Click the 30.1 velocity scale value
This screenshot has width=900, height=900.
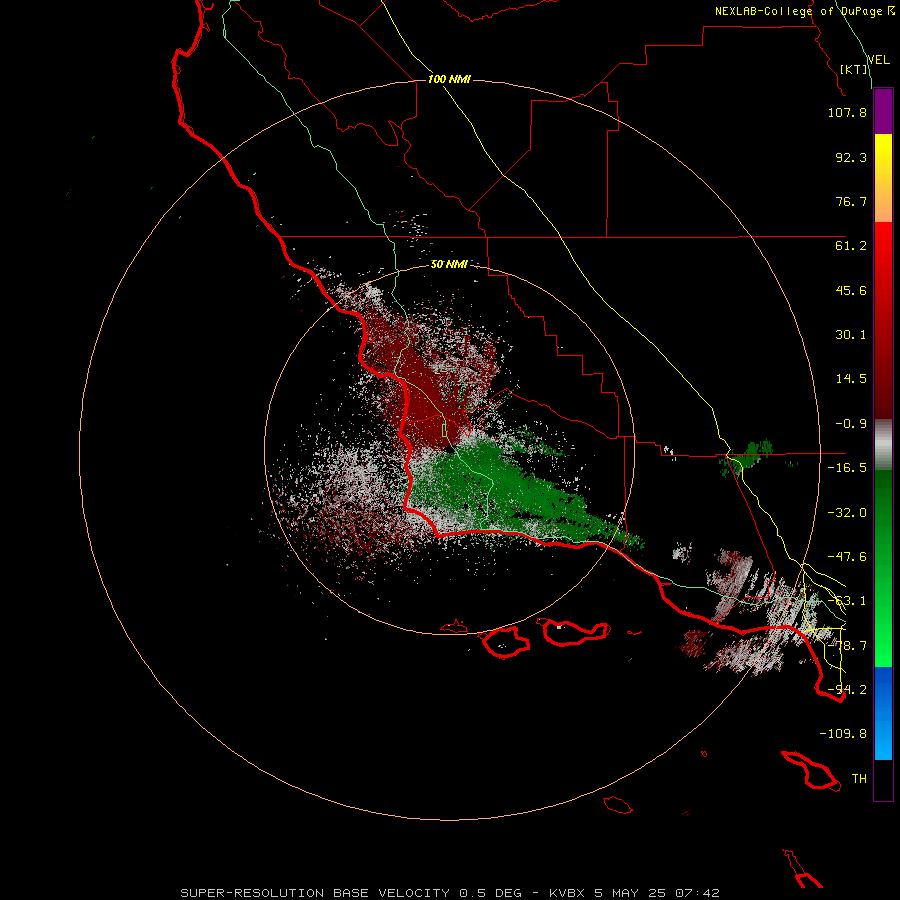click(851, 335)
